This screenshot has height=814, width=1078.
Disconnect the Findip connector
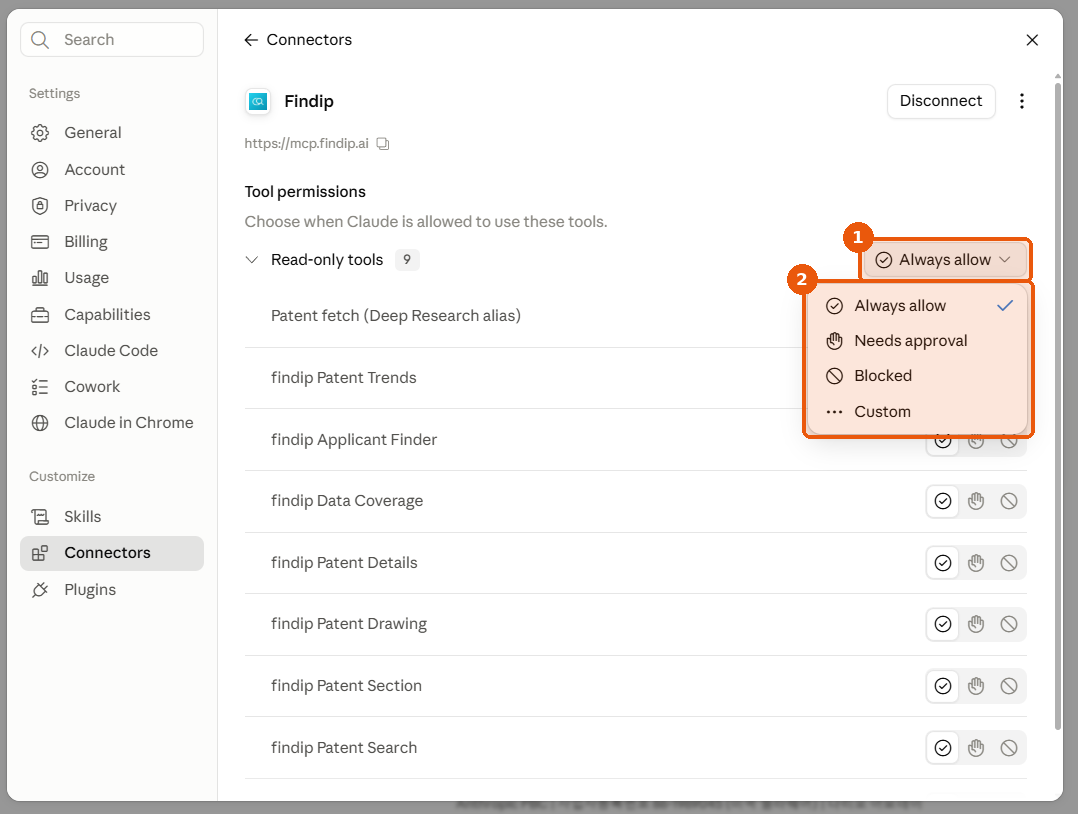(940, 101)
